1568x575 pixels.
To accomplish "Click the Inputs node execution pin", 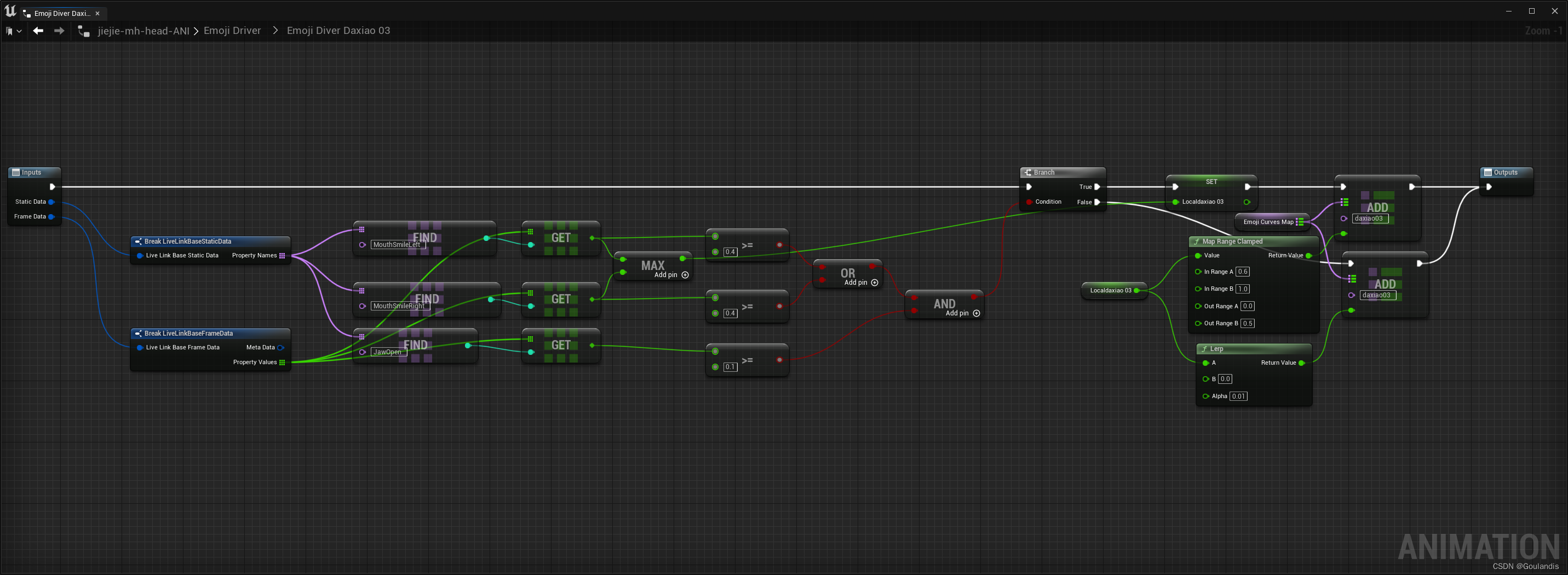I will pos(53,187).
